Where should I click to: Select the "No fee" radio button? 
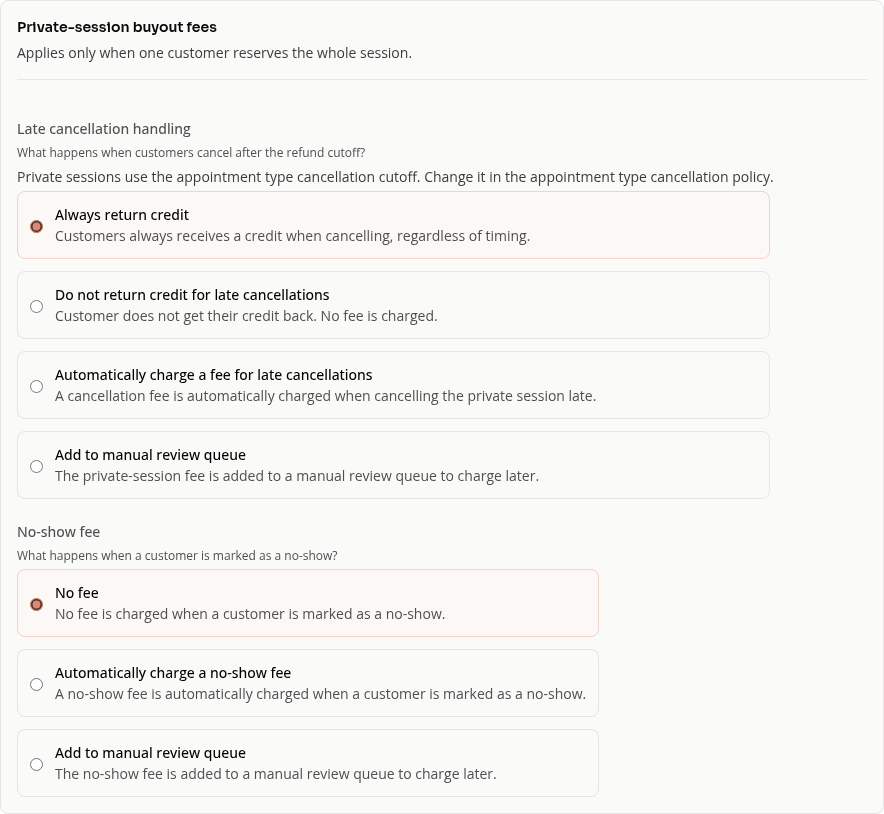37,604
